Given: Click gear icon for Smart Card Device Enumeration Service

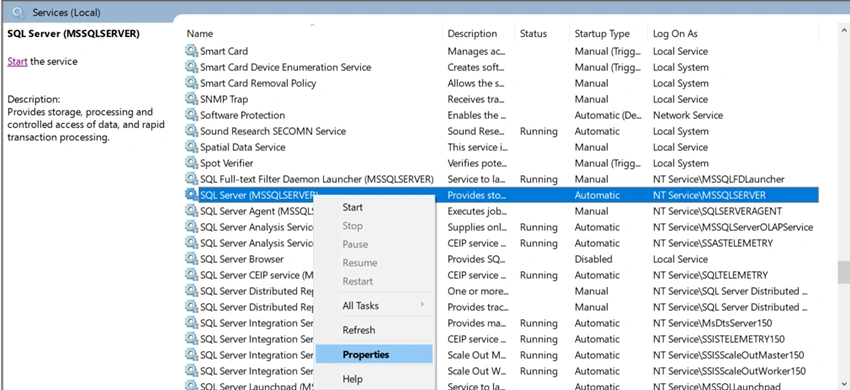Looking at the screenshot, I should (191, 67).
